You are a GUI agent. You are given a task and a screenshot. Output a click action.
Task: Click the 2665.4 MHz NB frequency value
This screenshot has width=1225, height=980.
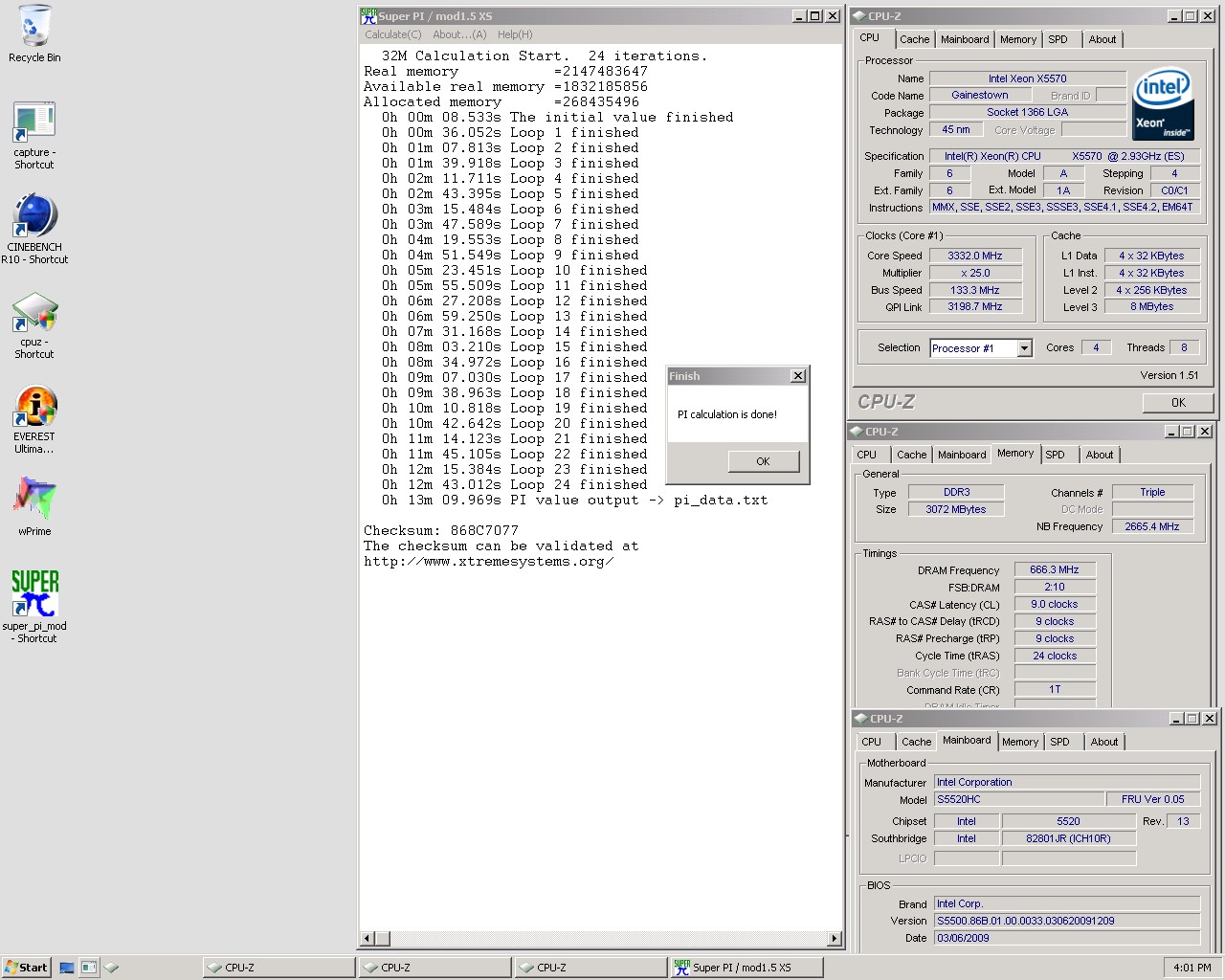1152,526
